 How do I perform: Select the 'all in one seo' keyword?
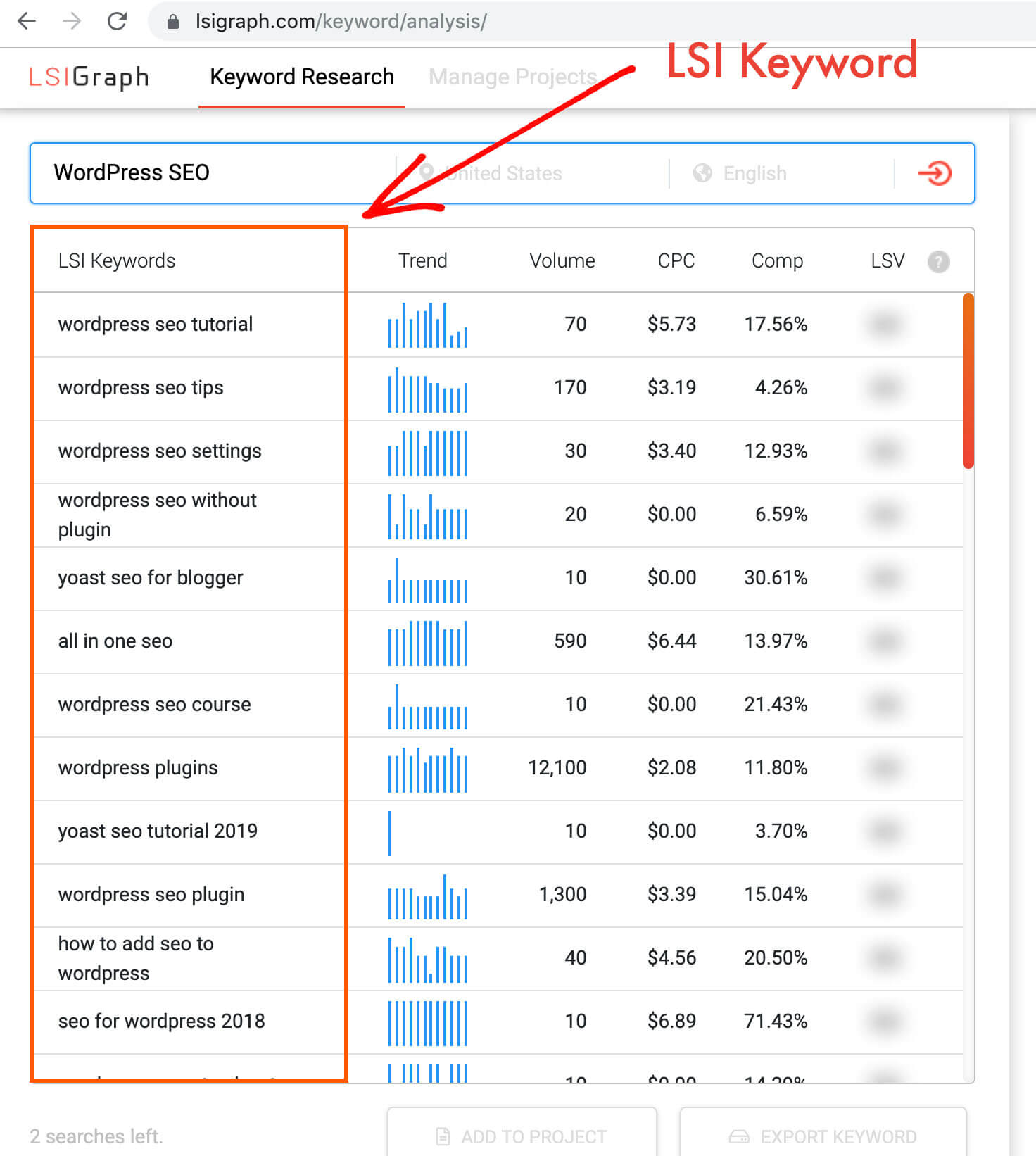click(115, 641)
